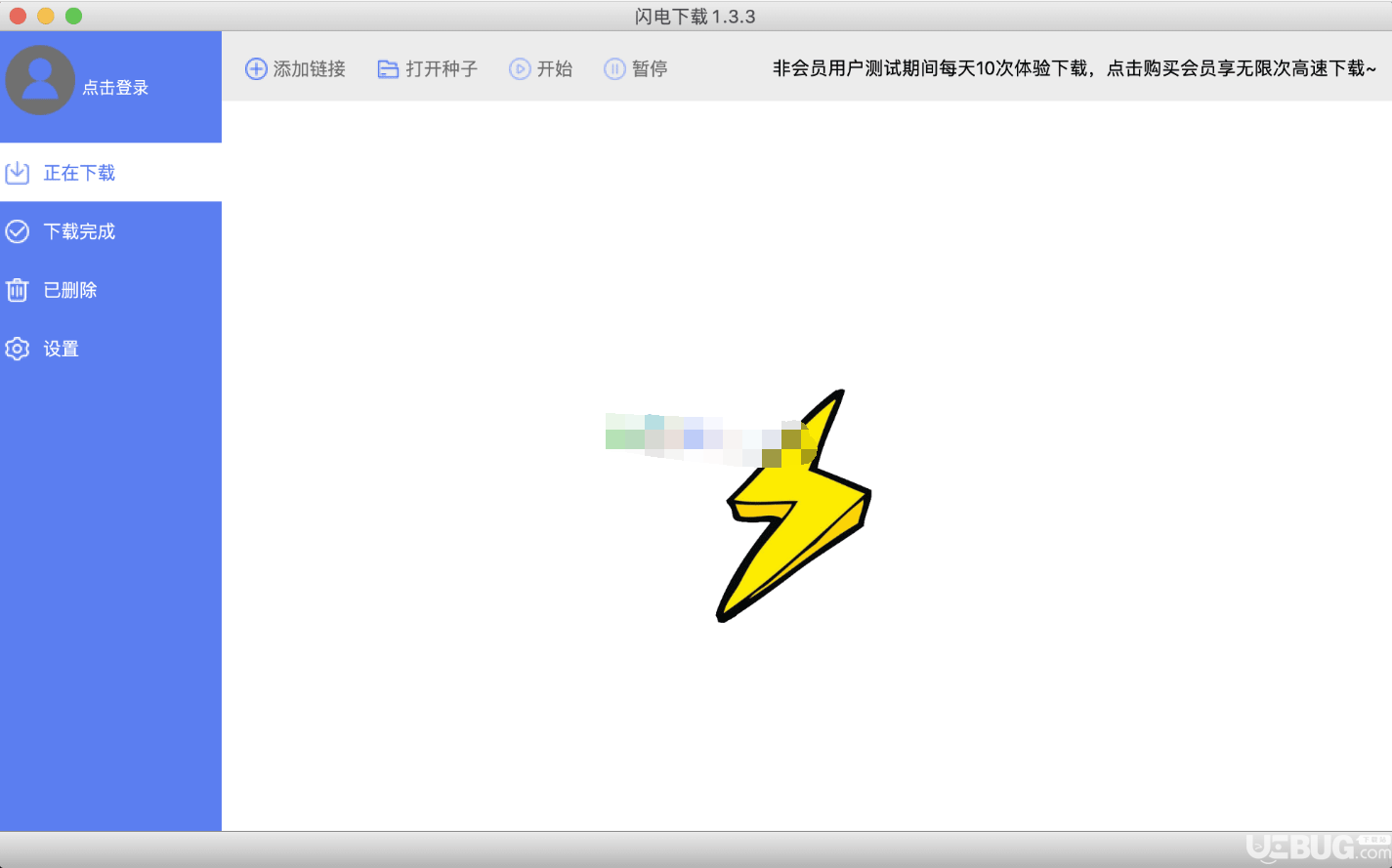Click the 打开种子 folder icon
This screenshot has width=1392, height=868.
388,69
